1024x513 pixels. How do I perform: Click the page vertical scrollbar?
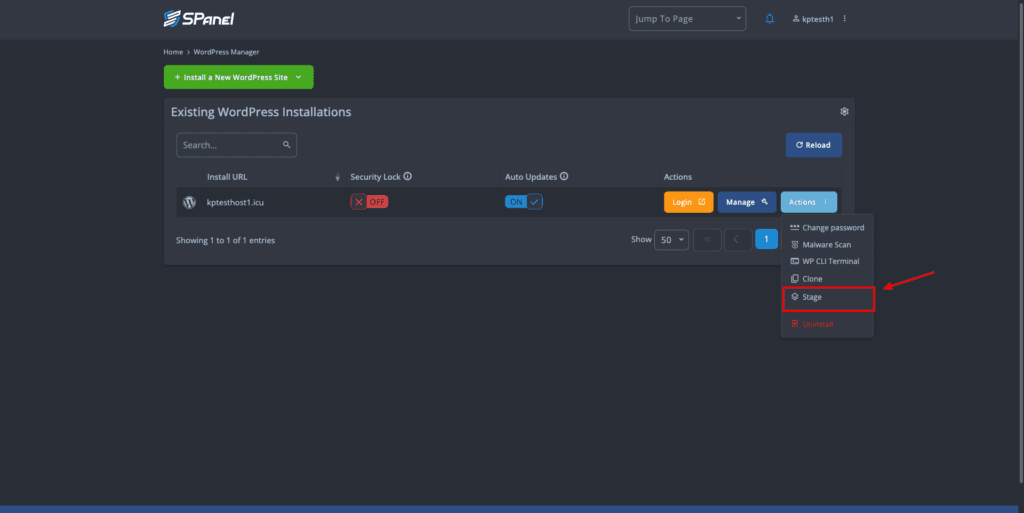coord(1021,241)
